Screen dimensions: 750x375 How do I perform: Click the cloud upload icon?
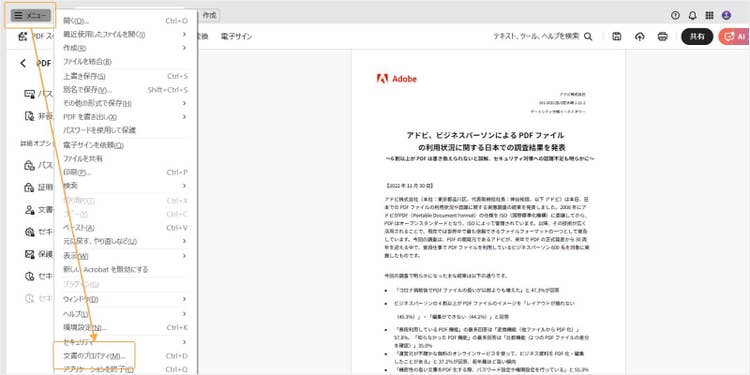tap(640, 37)
